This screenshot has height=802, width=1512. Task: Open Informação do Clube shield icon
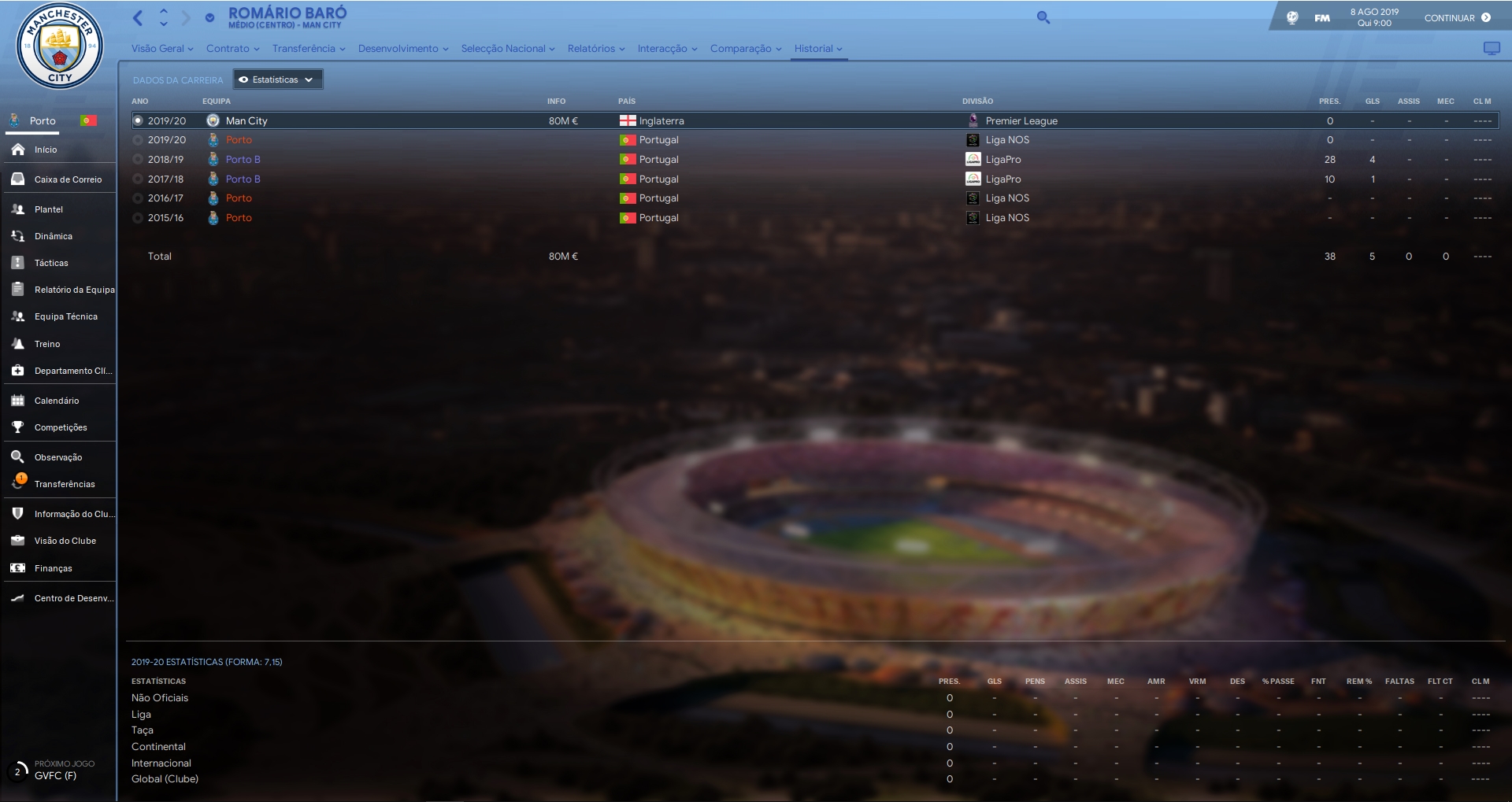coord(18,514)
